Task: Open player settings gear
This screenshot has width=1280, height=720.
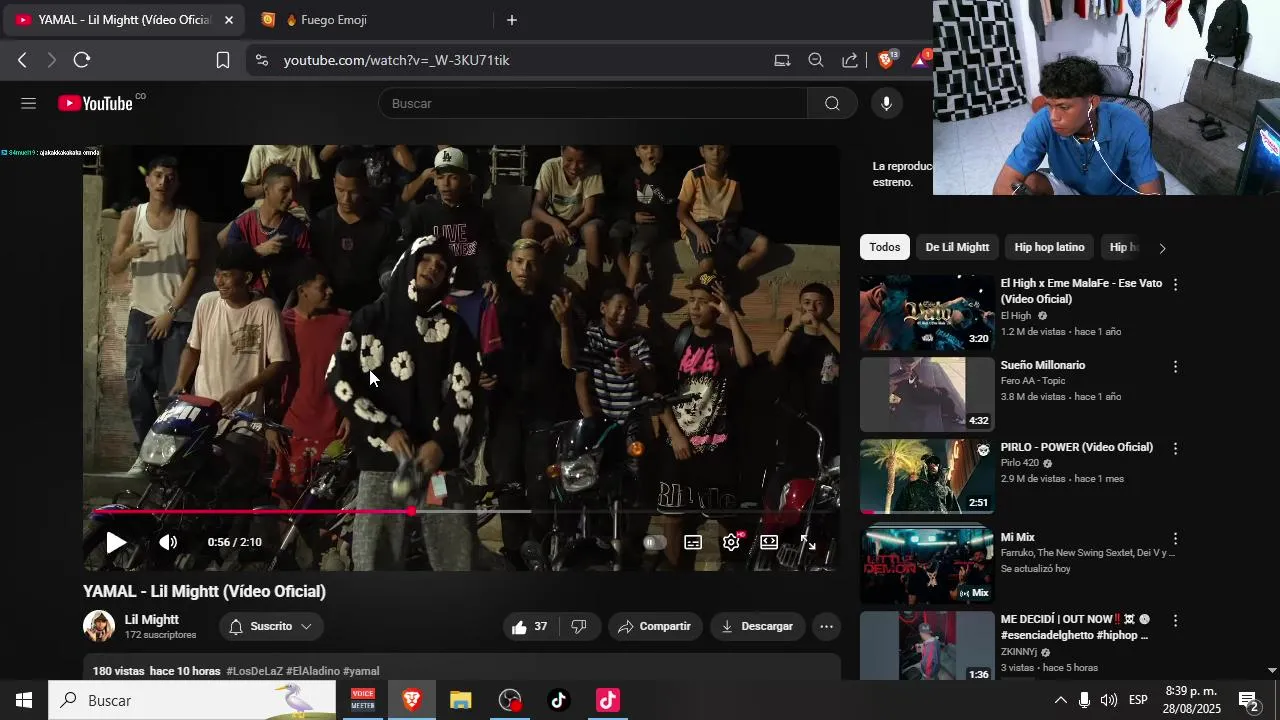Action: click(732, 542)
